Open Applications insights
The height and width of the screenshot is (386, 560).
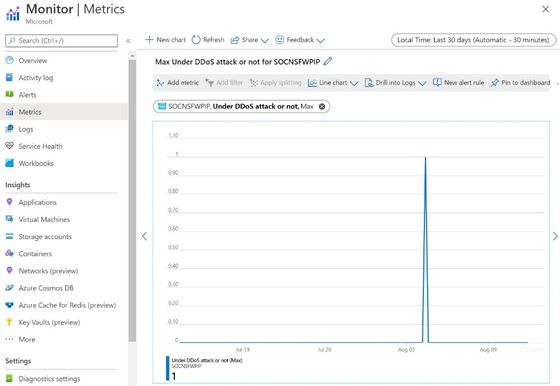tap(38, 202)
